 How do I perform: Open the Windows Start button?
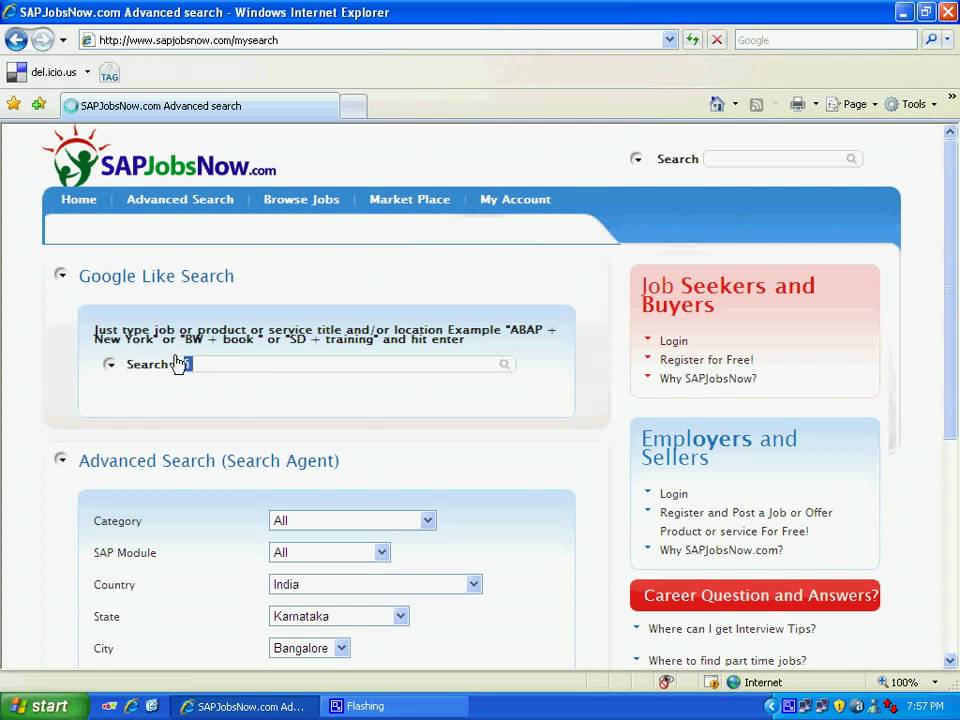coord(43,707)
